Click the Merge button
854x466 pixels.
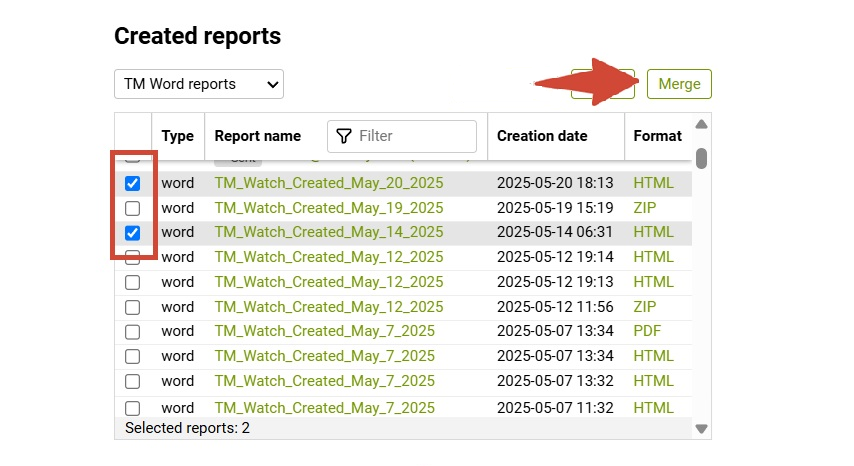(x=679, y=84)
